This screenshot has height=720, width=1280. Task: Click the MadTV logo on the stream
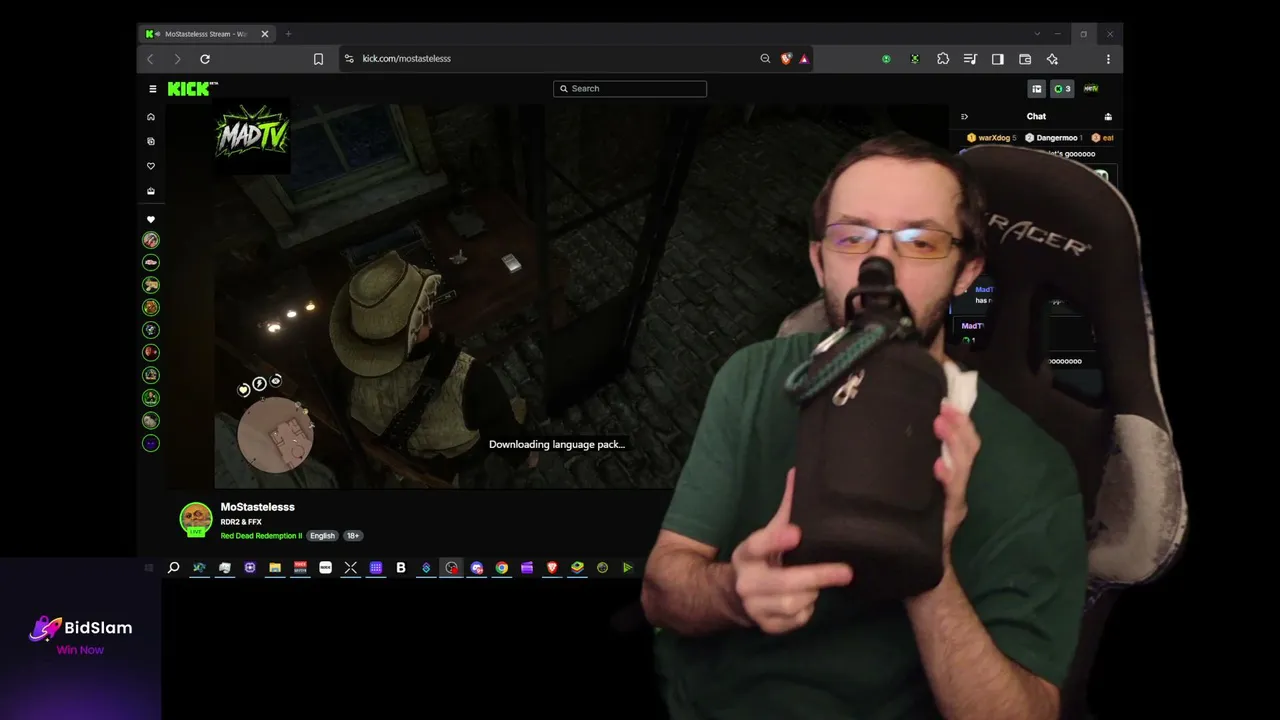click(x=252, y=135)
